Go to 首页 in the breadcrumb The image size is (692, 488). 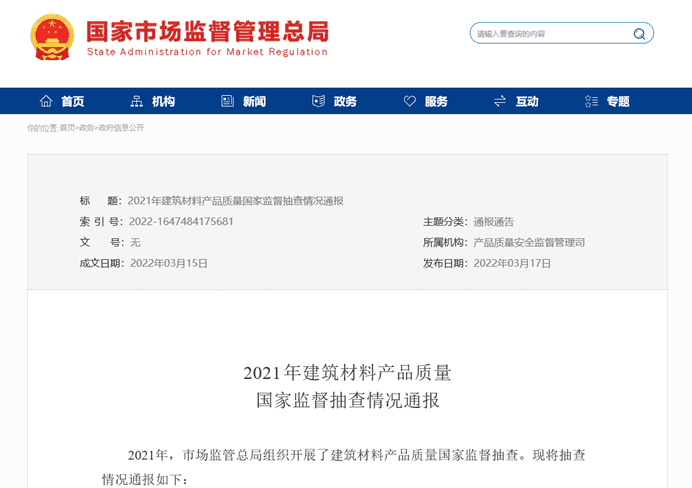point(67,128)
